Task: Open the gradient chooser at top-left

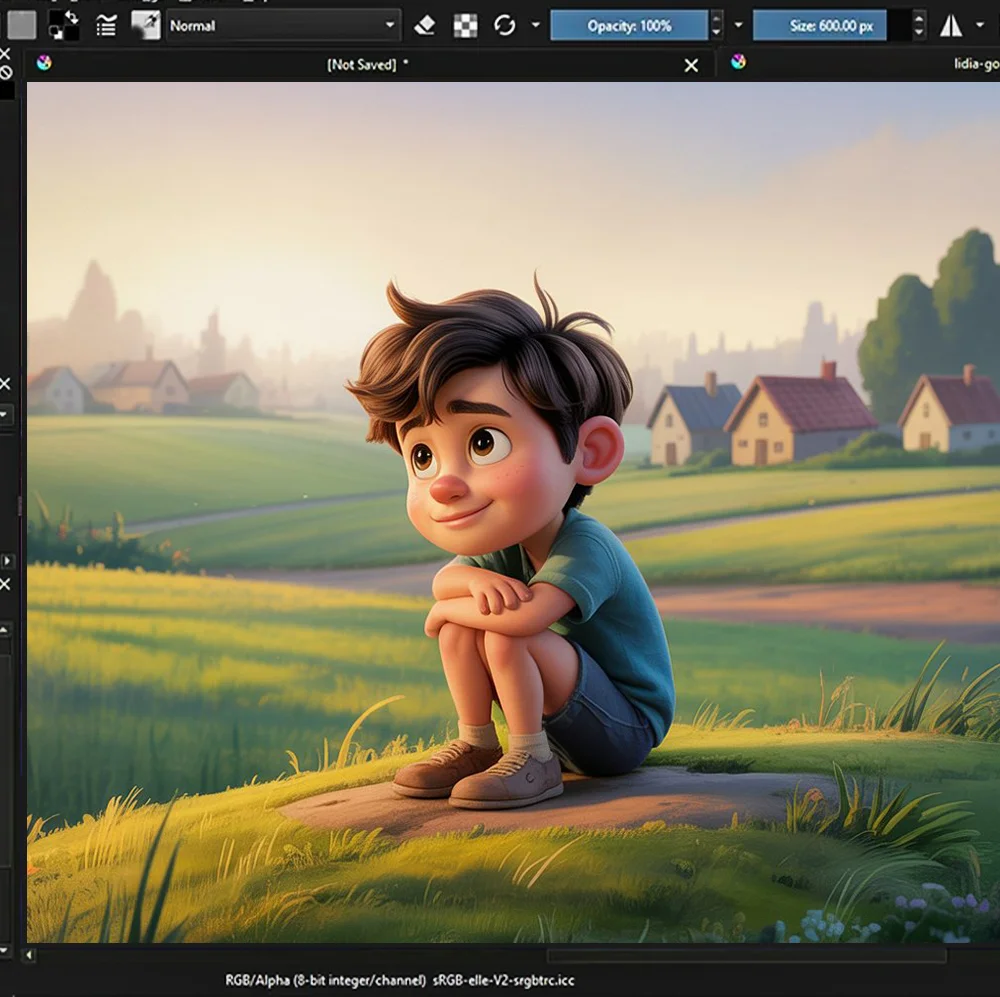Action: tap(20, 25)
